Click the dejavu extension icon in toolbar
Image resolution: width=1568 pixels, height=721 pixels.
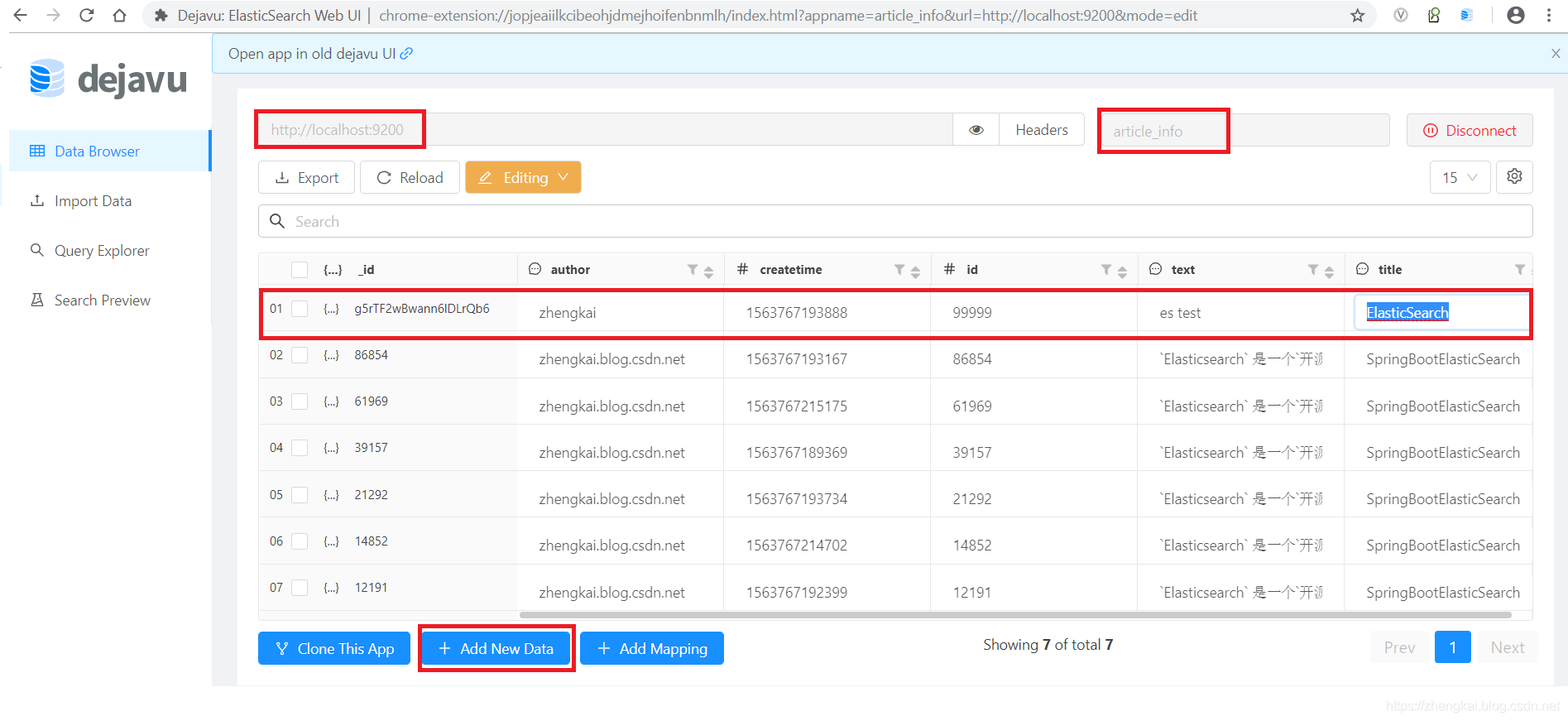click(1466, 15)
